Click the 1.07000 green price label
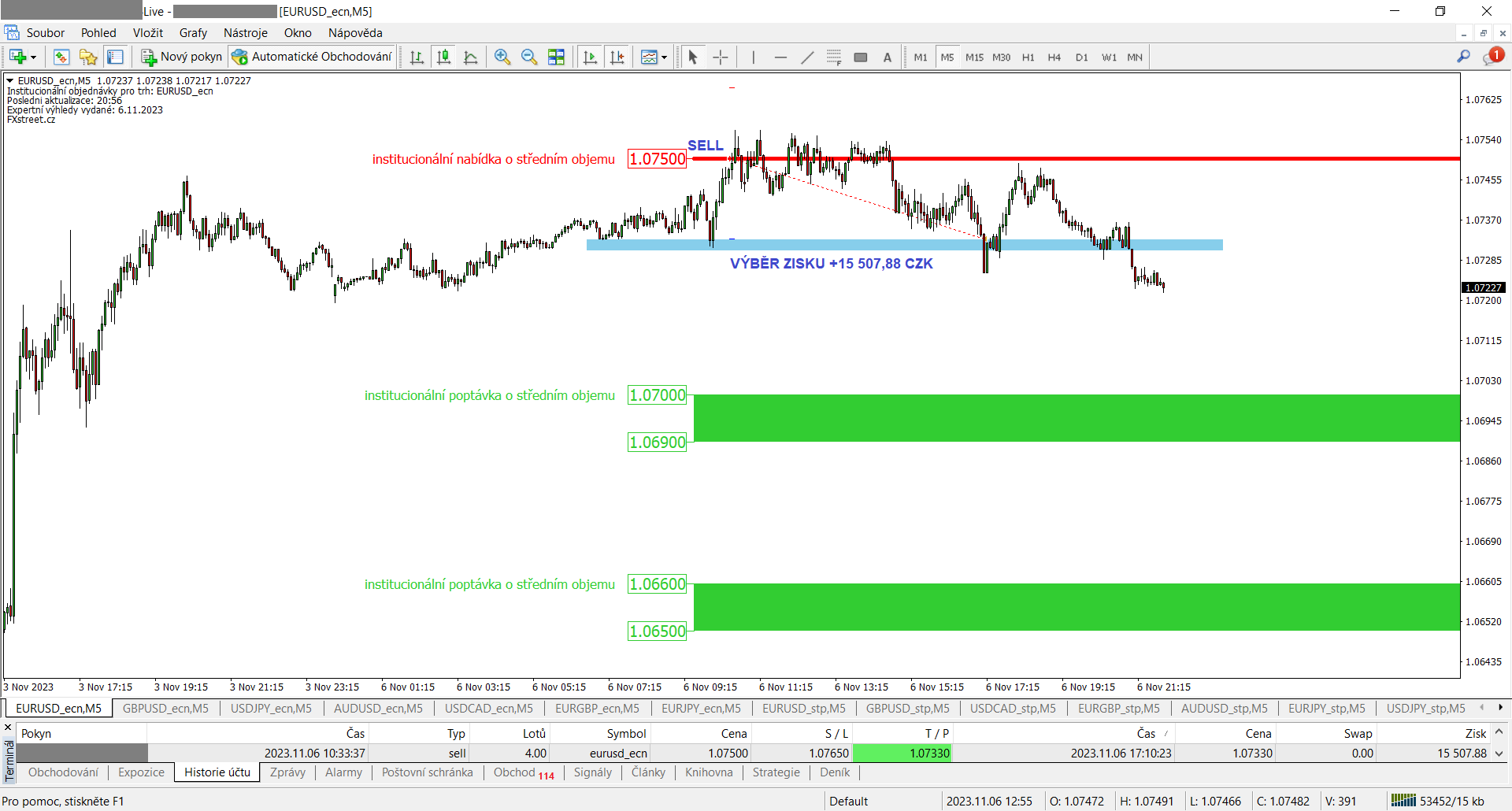Viewport: 1512px width, 811px height. point(657,395)
